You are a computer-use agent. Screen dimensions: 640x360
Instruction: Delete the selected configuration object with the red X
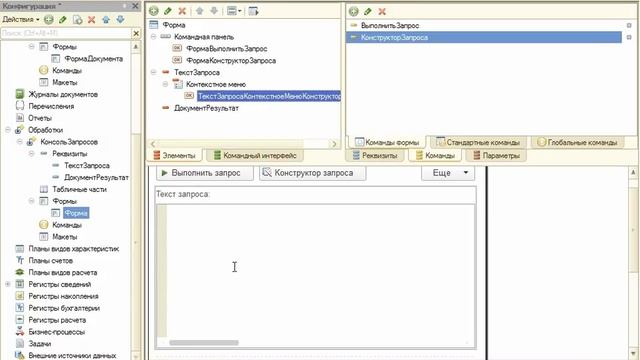(x=91, y=20)
